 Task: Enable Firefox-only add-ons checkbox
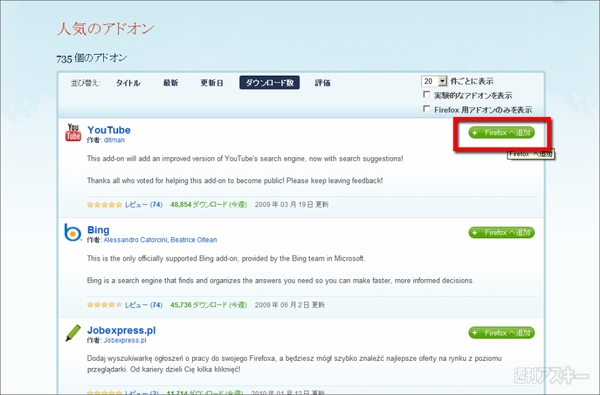click(x=426, y=109)
